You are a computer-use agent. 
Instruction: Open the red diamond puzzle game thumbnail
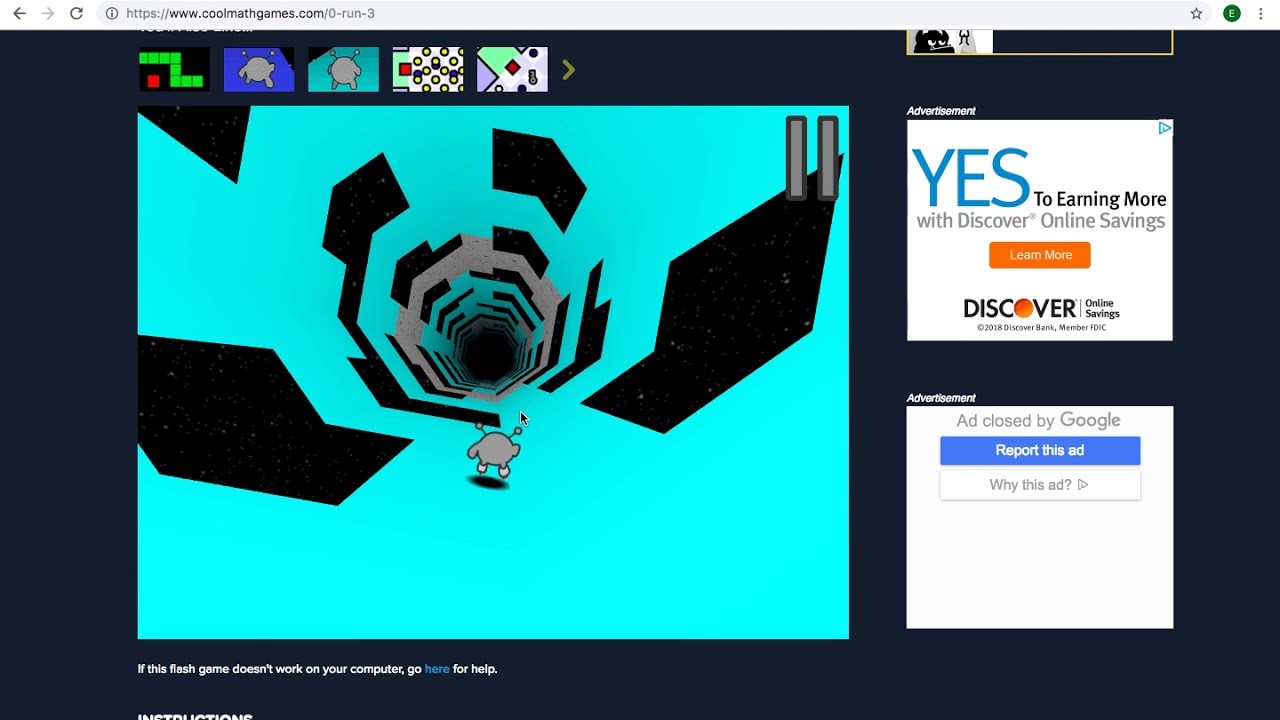(x=512, y=69)
